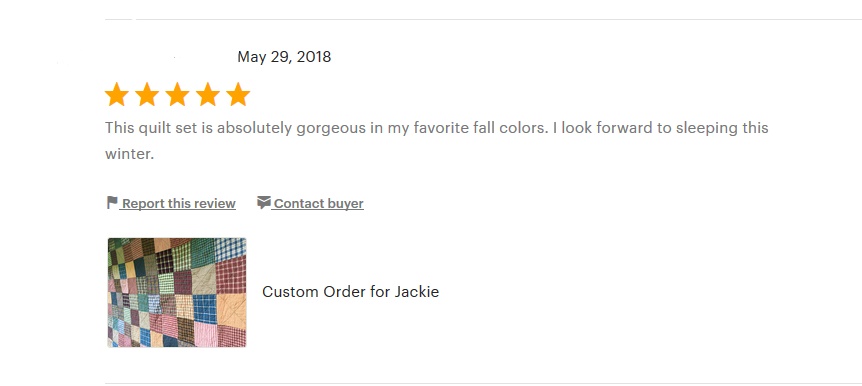Viewport: 862px width, 386px height.
Task: Click the name "Jackie" in the listing title
Action: point(417,291)
